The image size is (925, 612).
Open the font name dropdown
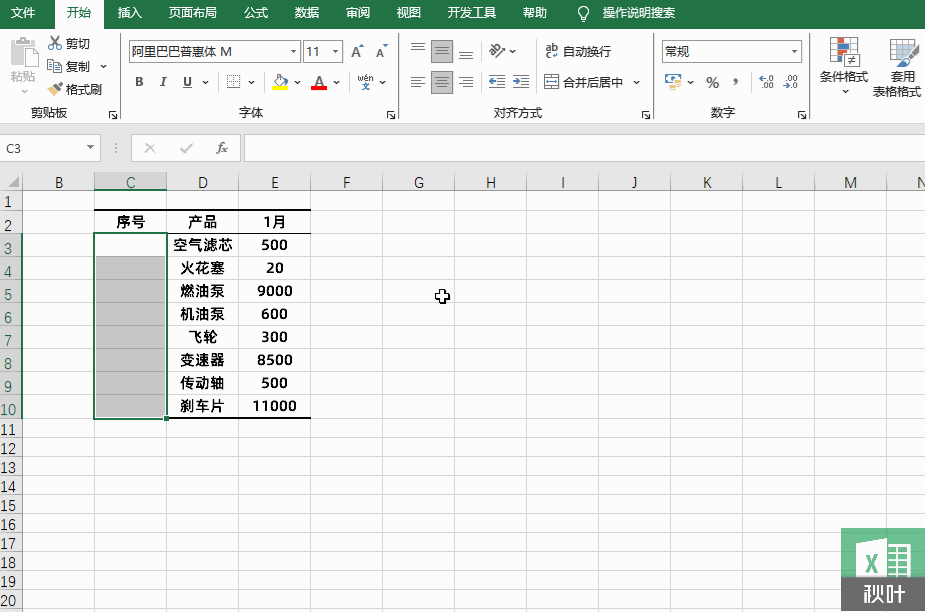click(x=293, y=51)
